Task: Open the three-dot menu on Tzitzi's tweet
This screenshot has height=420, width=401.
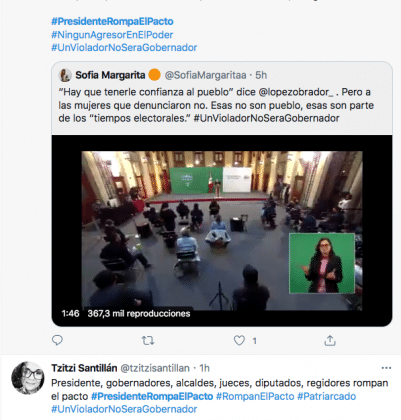Action: click(386, 368)
